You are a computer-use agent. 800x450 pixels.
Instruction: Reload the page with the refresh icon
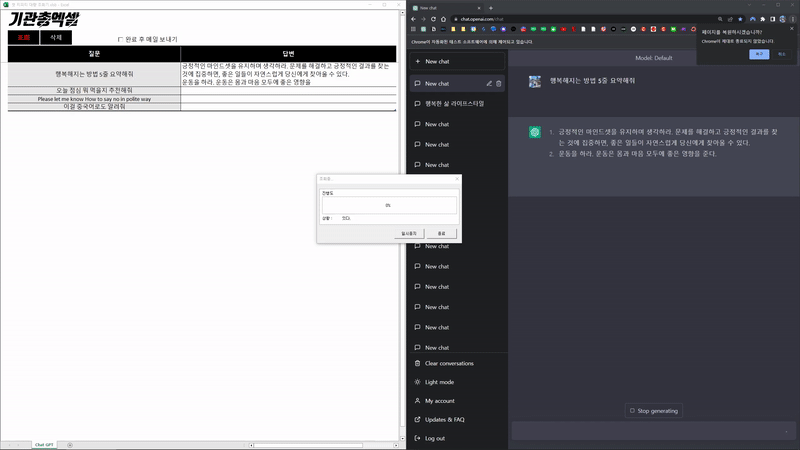[x=433, y=19]
